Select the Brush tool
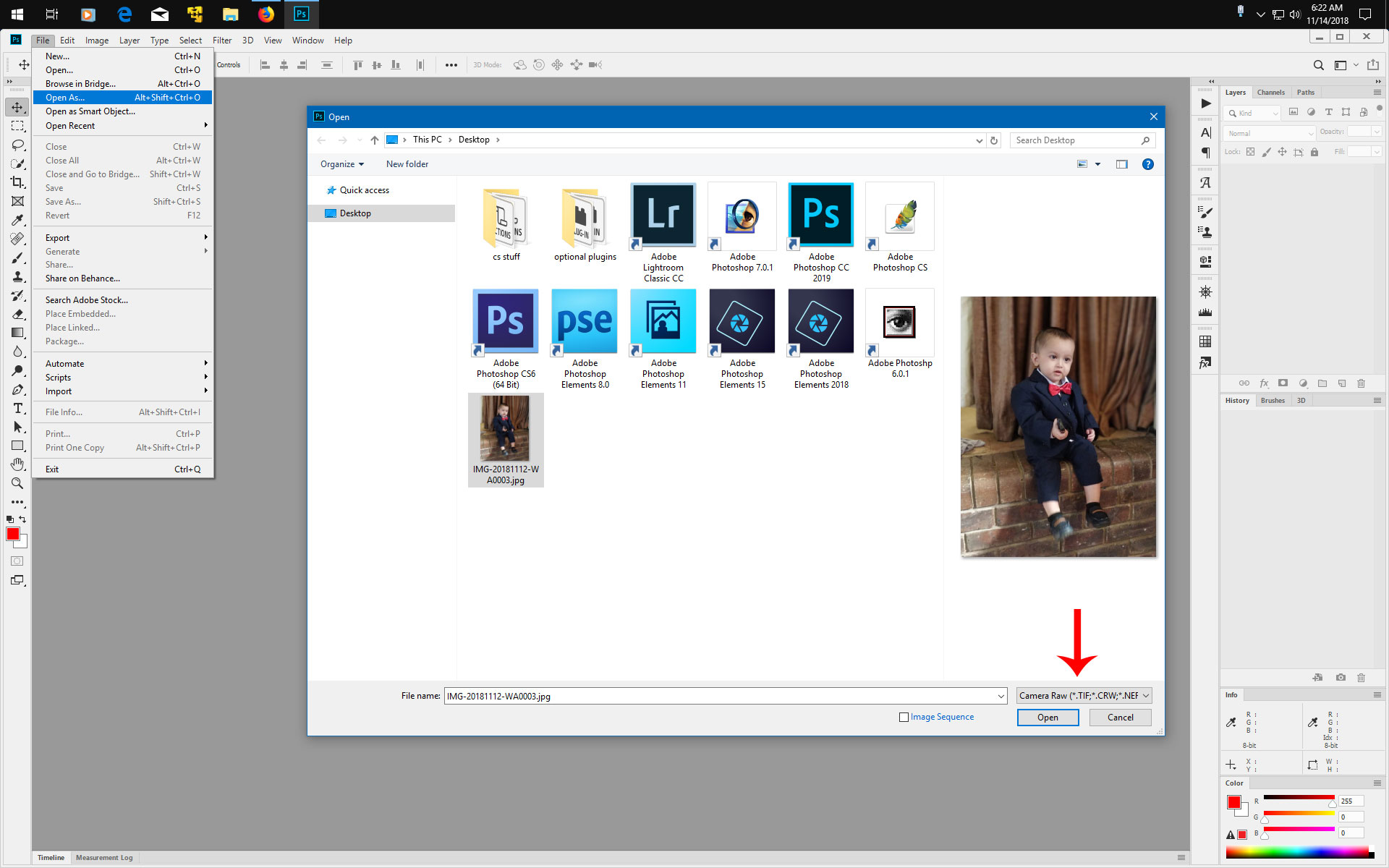This screenshot has width=1389, height=868. (17, 258)
